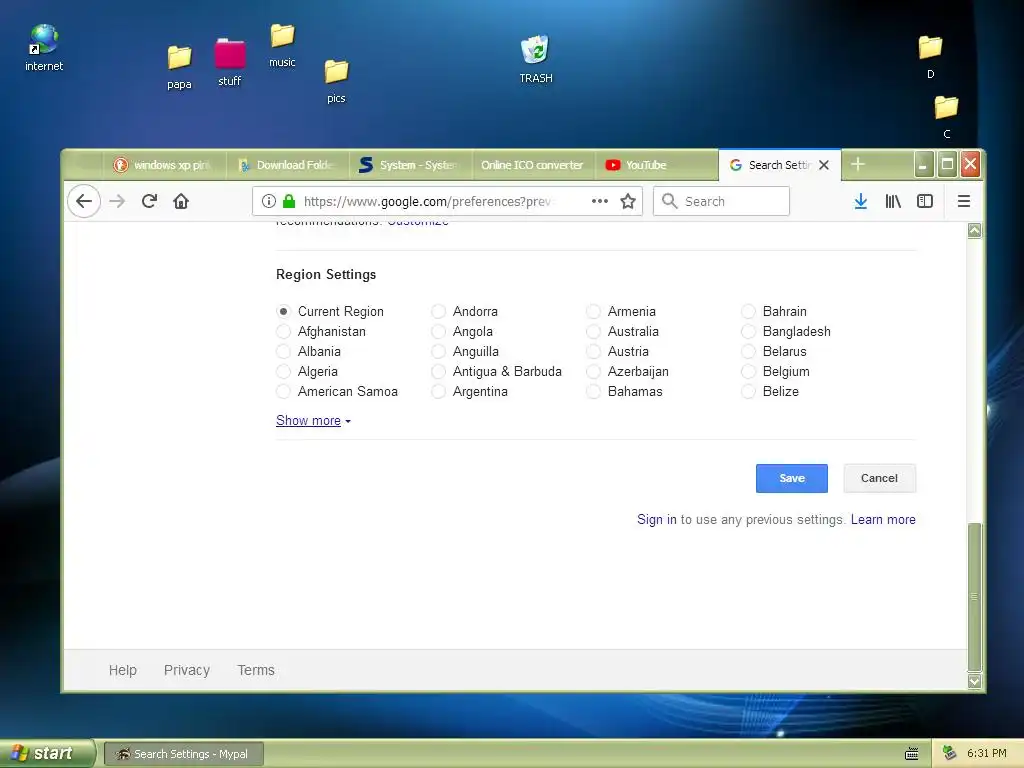Open the hamburger application menu
This screenshot has height=768, width=1024.
click(963, 201)
